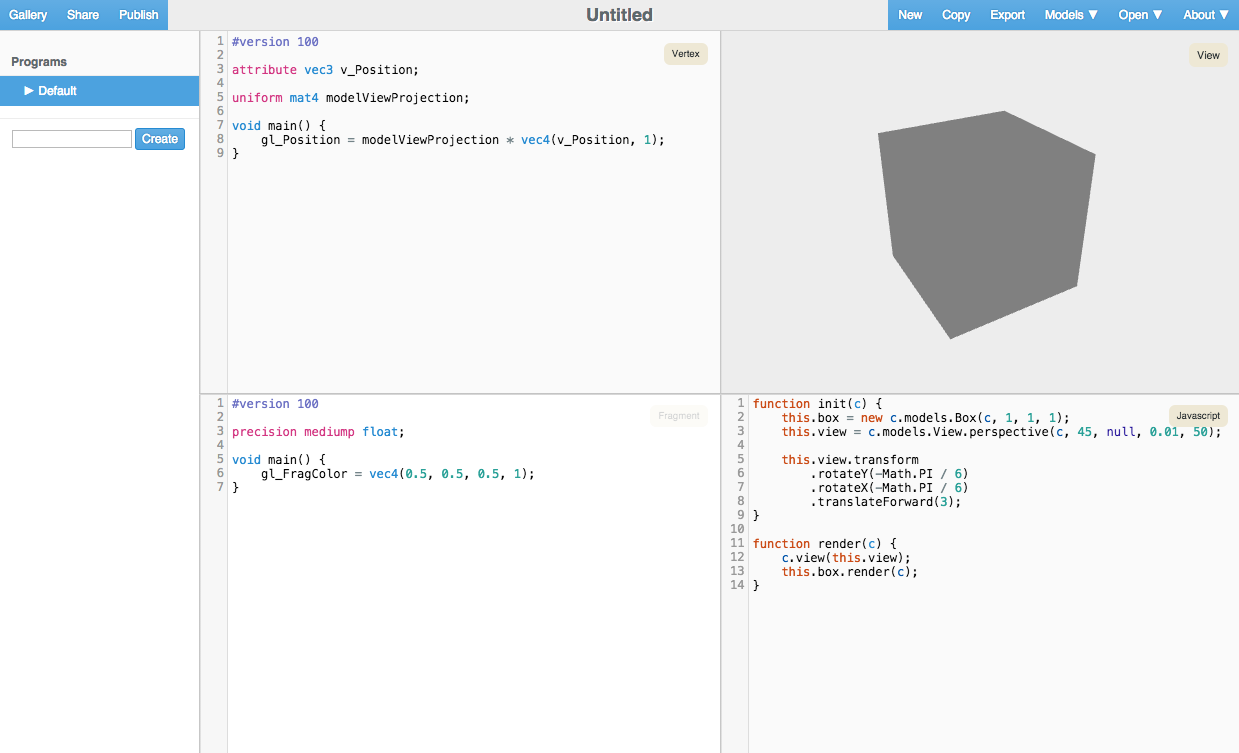
Task: Publish the current shader
Action: (138, 15)
